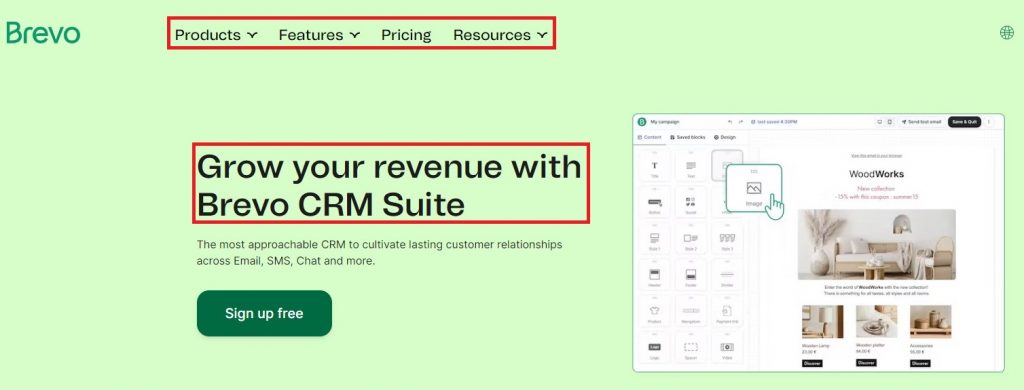Switch to mobile preview icon
Image resolution: width=1024 pixels, height=390 pixels.
coord(889,122)
